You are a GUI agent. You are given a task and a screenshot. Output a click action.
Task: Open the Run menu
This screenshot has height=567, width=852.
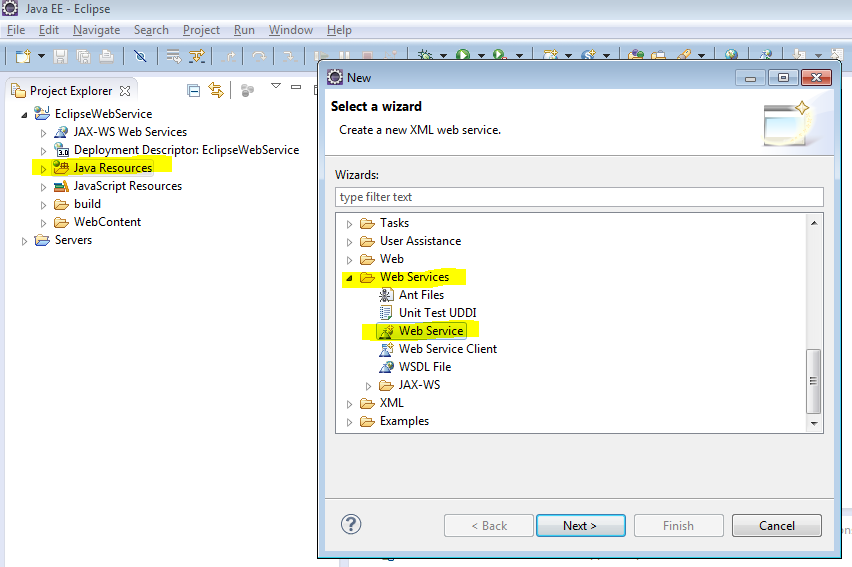tap(244, 30)
